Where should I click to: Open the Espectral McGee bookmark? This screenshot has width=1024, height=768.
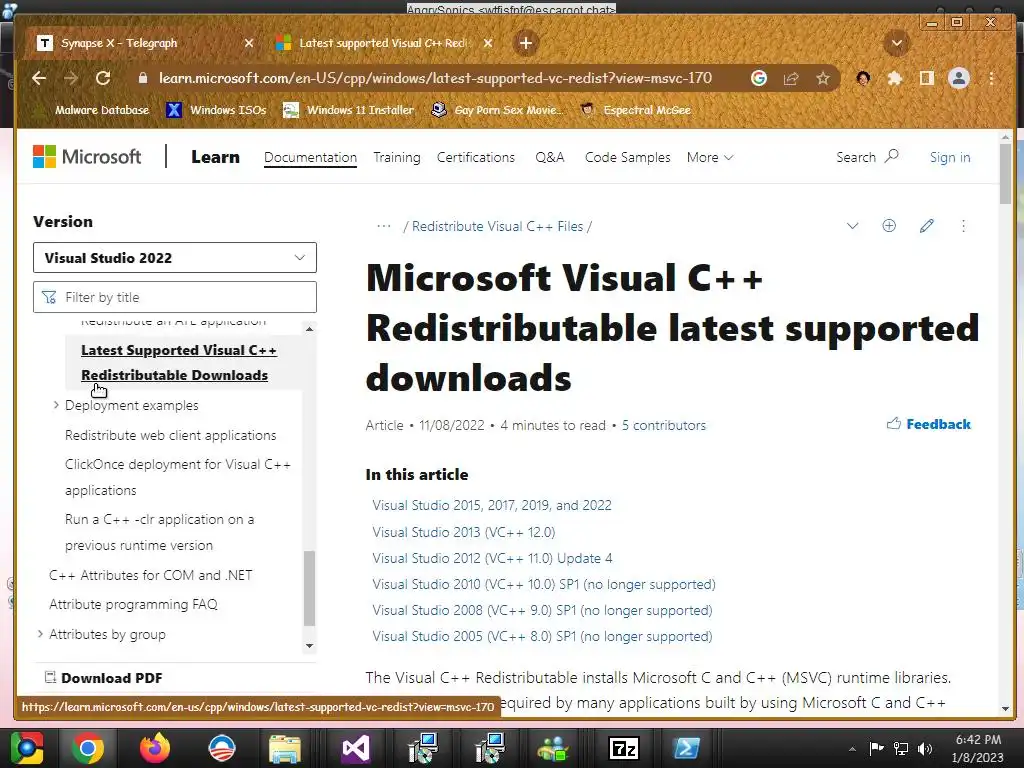click(x=636, y=110)
